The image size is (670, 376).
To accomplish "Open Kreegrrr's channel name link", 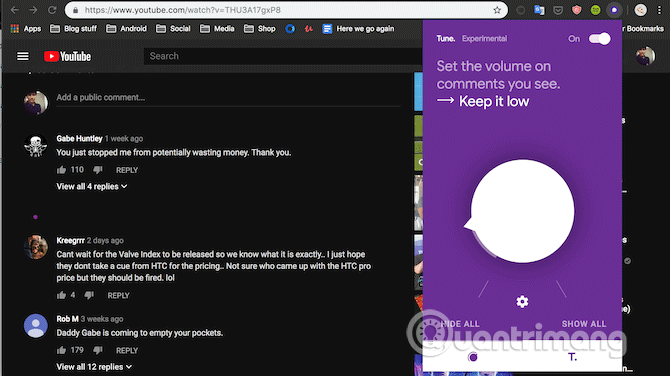I will coord(70,241).
